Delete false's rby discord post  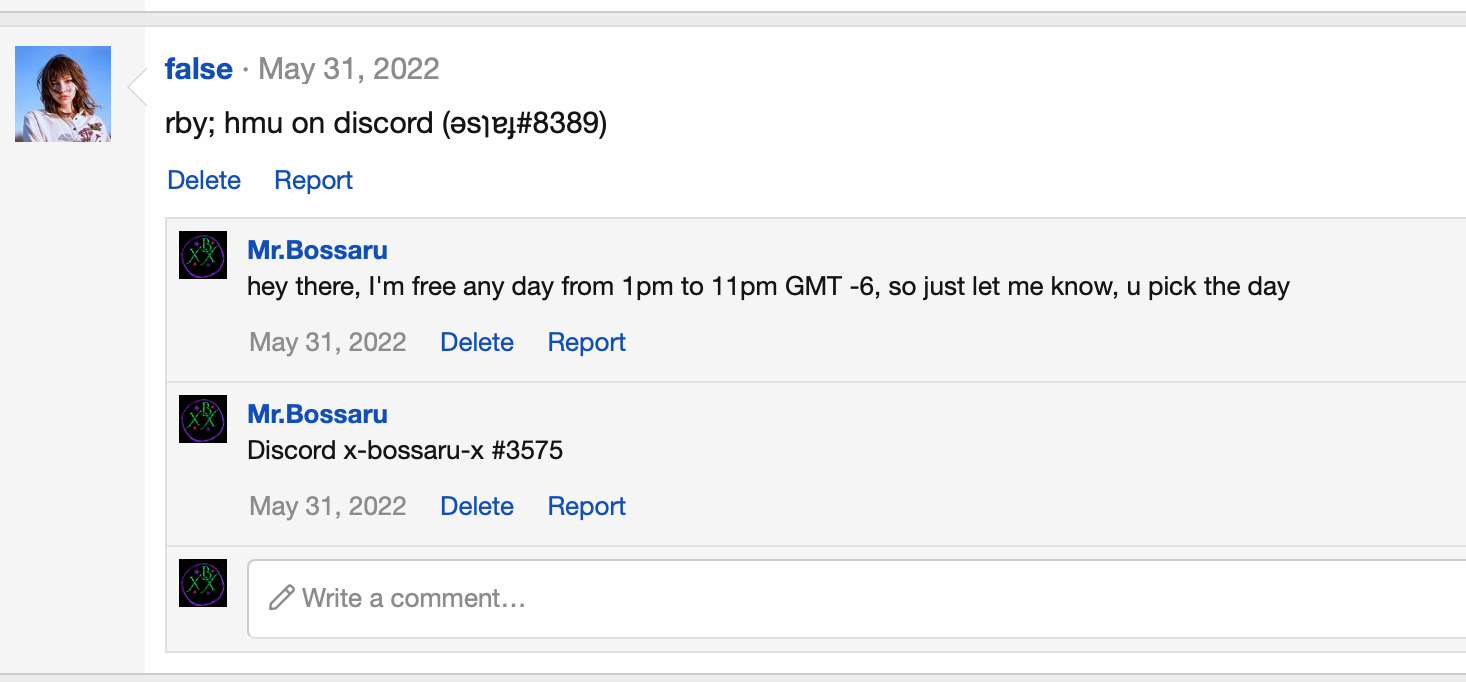[204, 180]
